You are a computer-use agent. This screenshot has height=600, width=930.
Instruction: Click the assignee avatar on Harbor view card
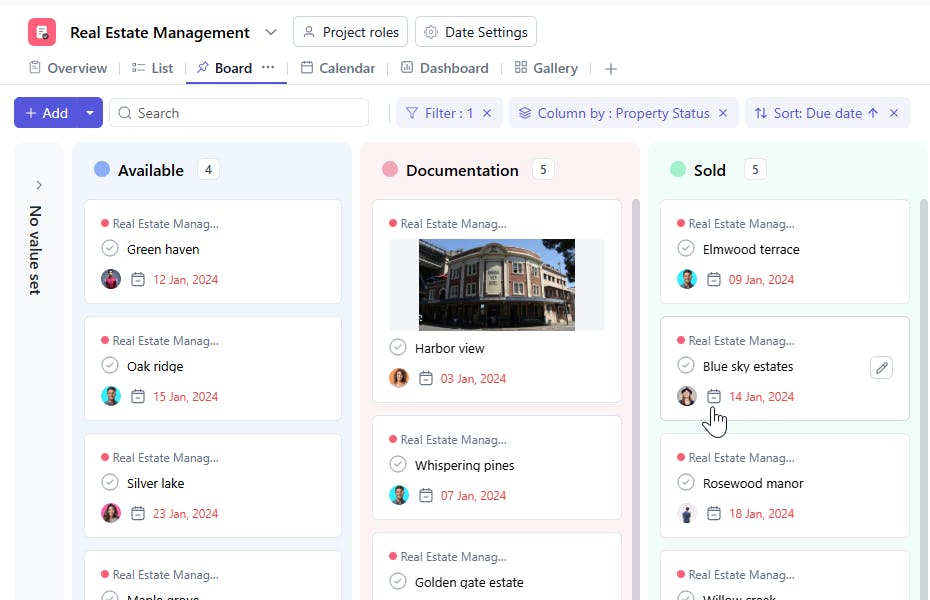(399, 378)
